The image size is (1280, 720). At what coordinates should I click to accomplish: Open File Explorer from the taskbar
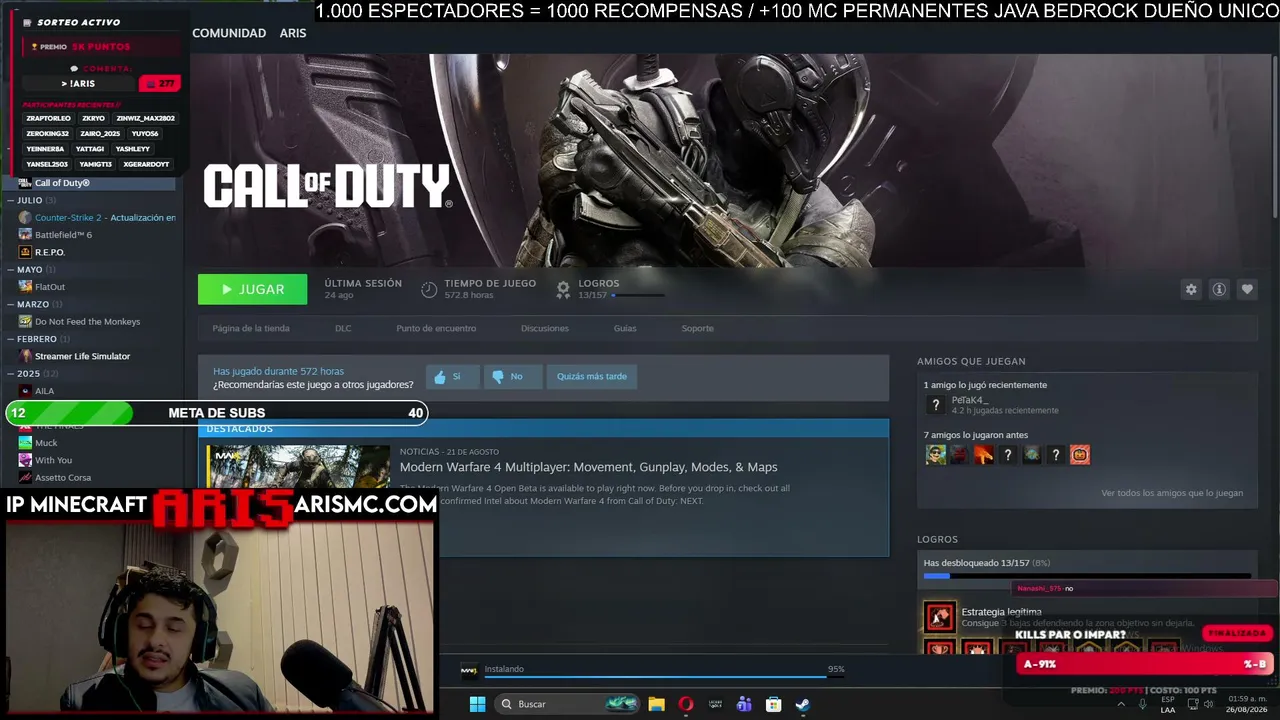[x=656, y=704]
